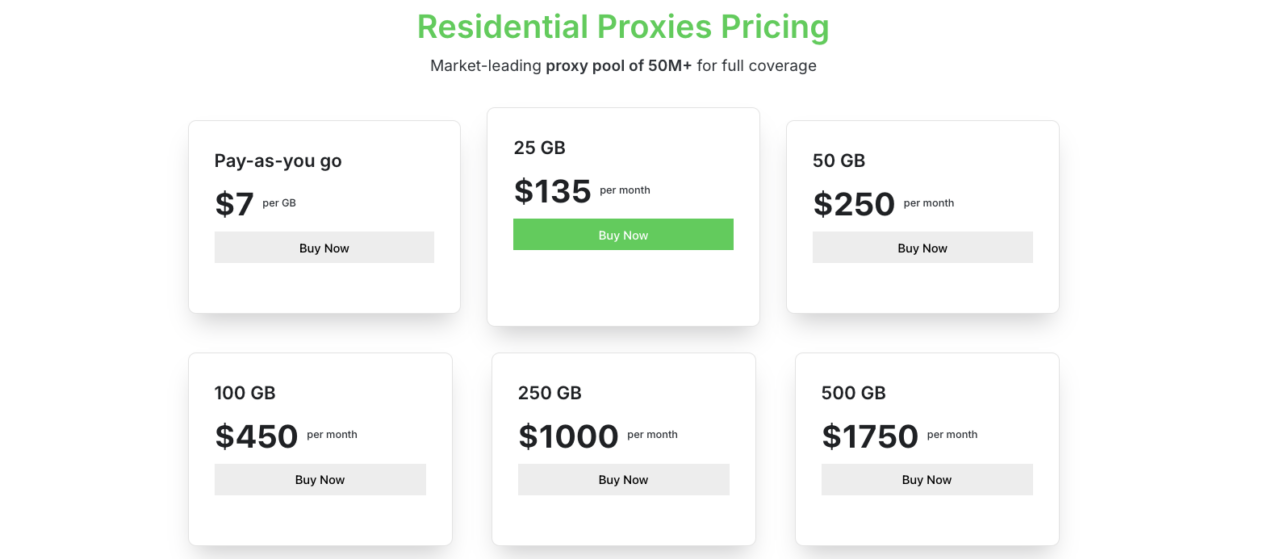Click Buy Now for Pay-as-you go plan
The image size is (1280, 559).
(x=324, y=247)
